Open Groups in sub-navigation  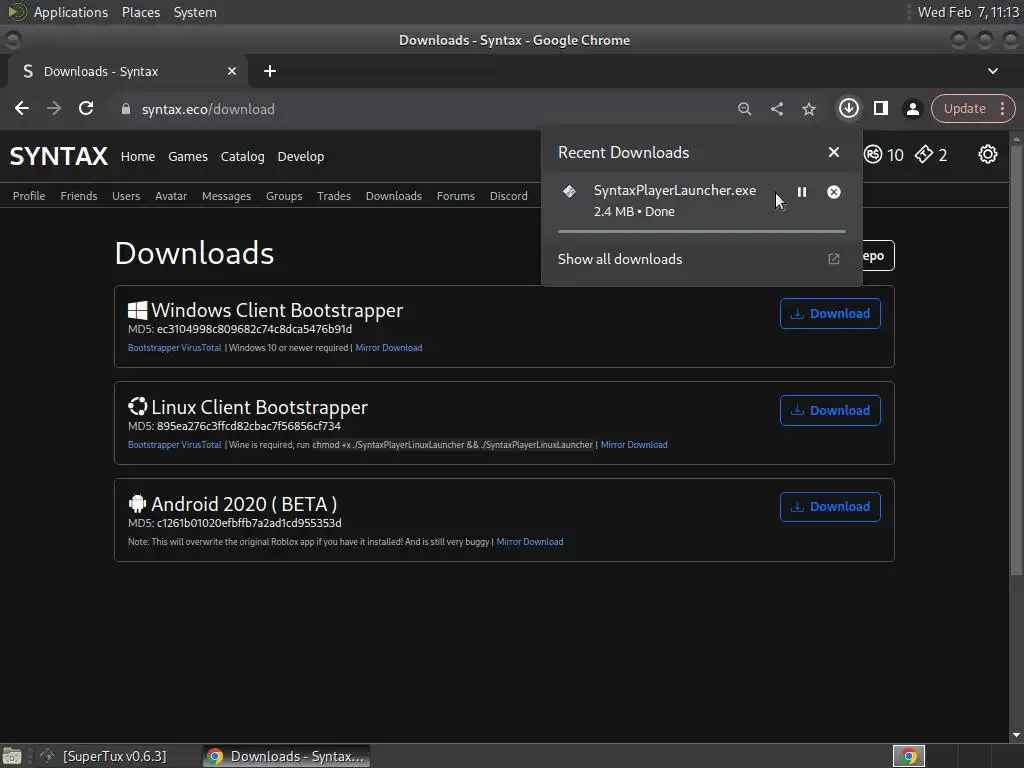click(284, 196)
